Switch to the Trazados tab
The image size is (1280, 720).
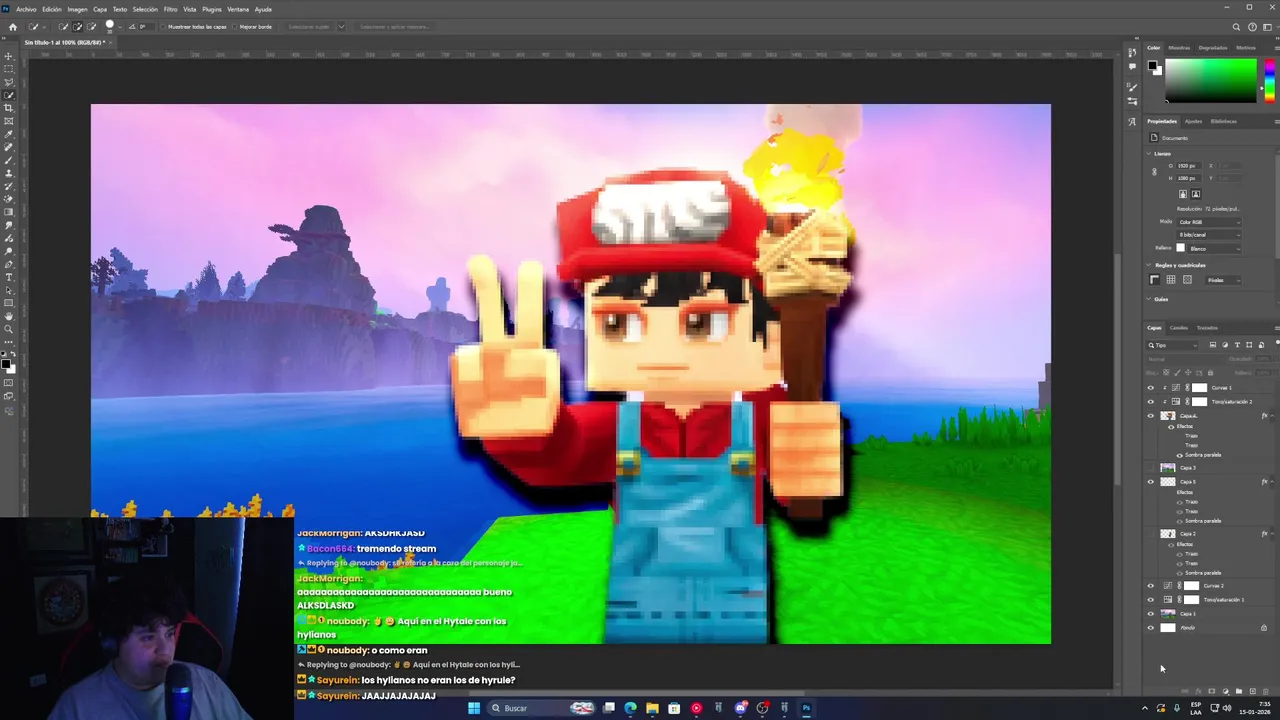pyautogui.click(x=1207, y=328)
